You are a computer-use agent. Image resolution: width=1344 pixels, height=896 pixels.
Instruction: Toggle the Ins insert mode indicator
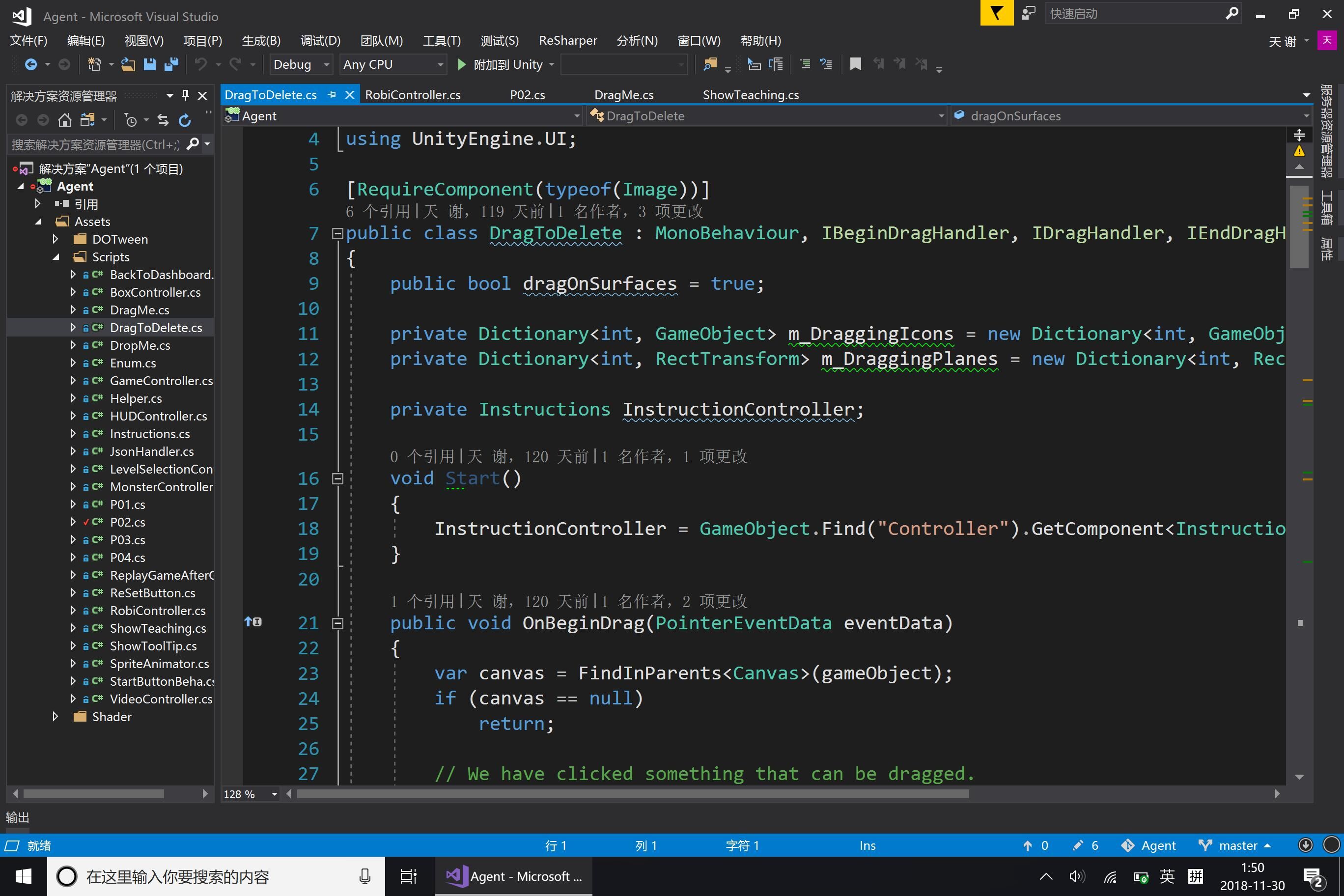(x=868, y=846)
